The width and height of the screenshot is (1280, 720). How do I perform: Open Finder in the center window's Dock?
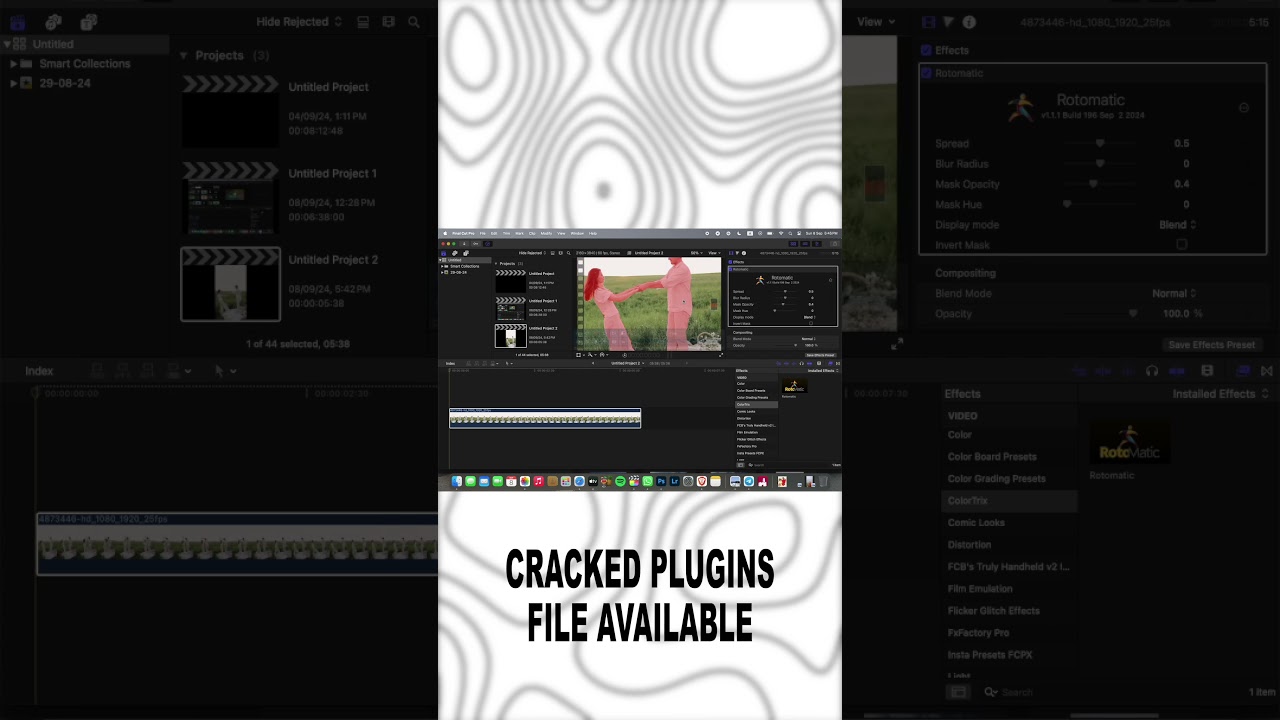(x=457, y=481)
